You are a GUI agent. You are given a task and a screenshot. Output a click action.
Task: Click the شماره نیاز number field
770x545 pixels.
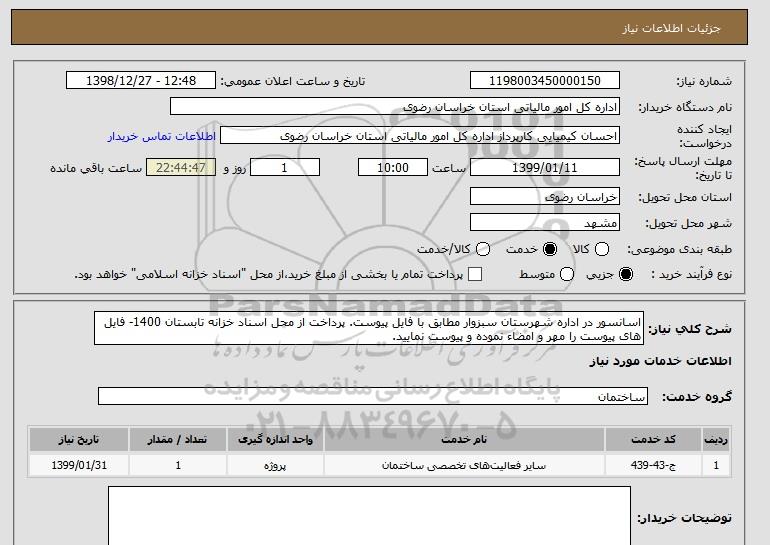coord(545,81)
